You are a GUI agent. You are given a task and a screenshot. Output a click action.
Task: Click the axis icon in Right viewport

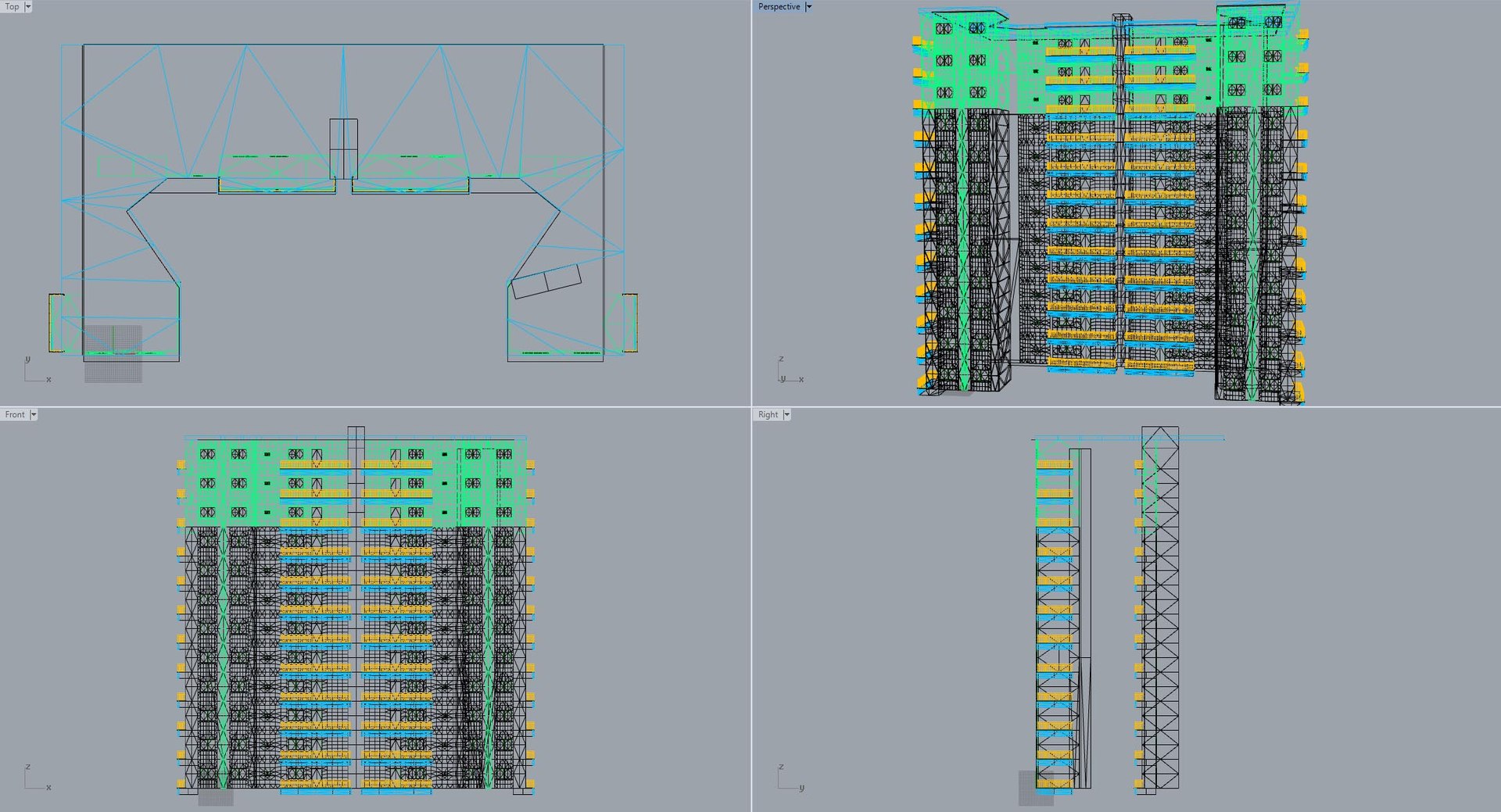(790, 778)
